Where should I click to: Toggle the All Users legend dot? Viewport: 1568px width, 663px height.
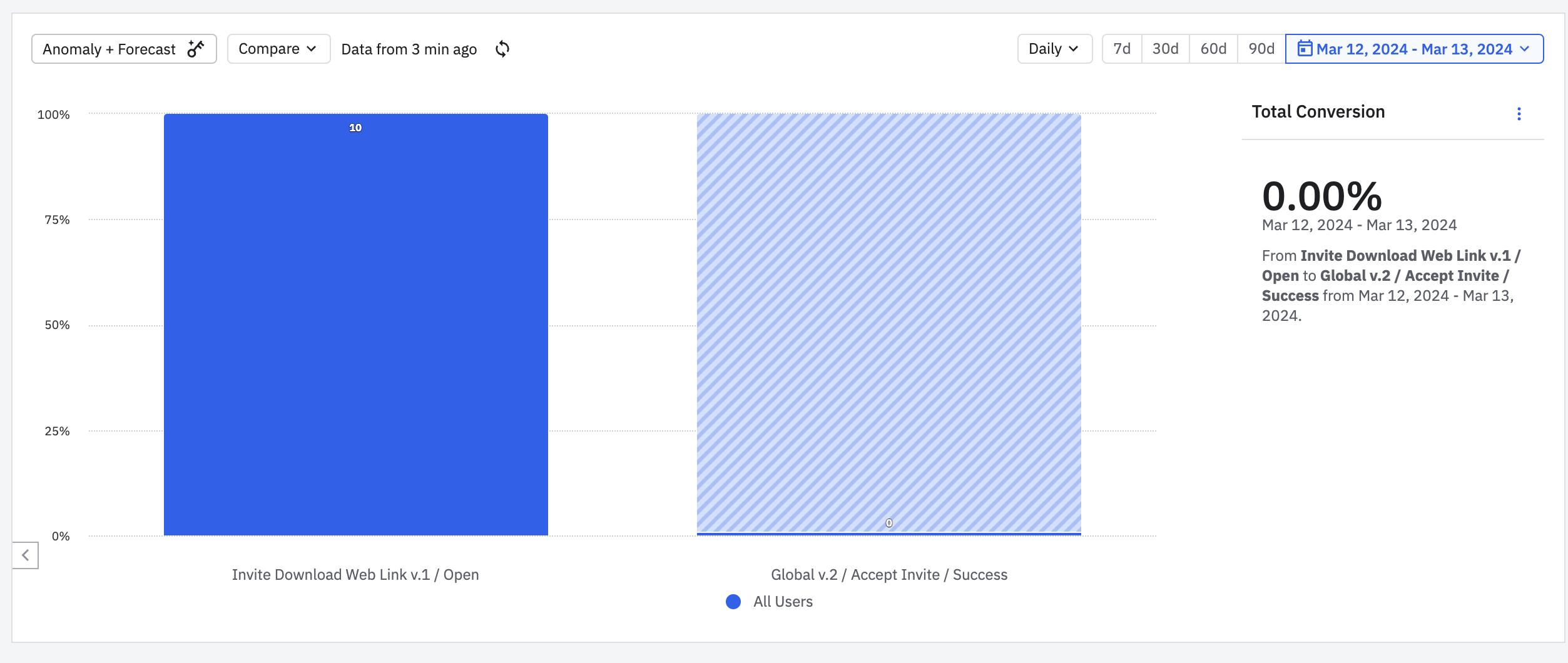coord(733,602)
